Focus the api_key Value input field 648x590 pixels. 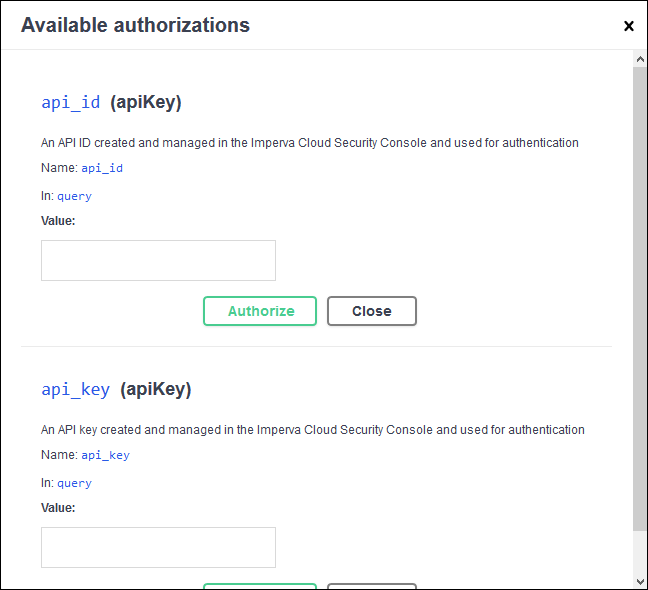(x=158, y=547)
